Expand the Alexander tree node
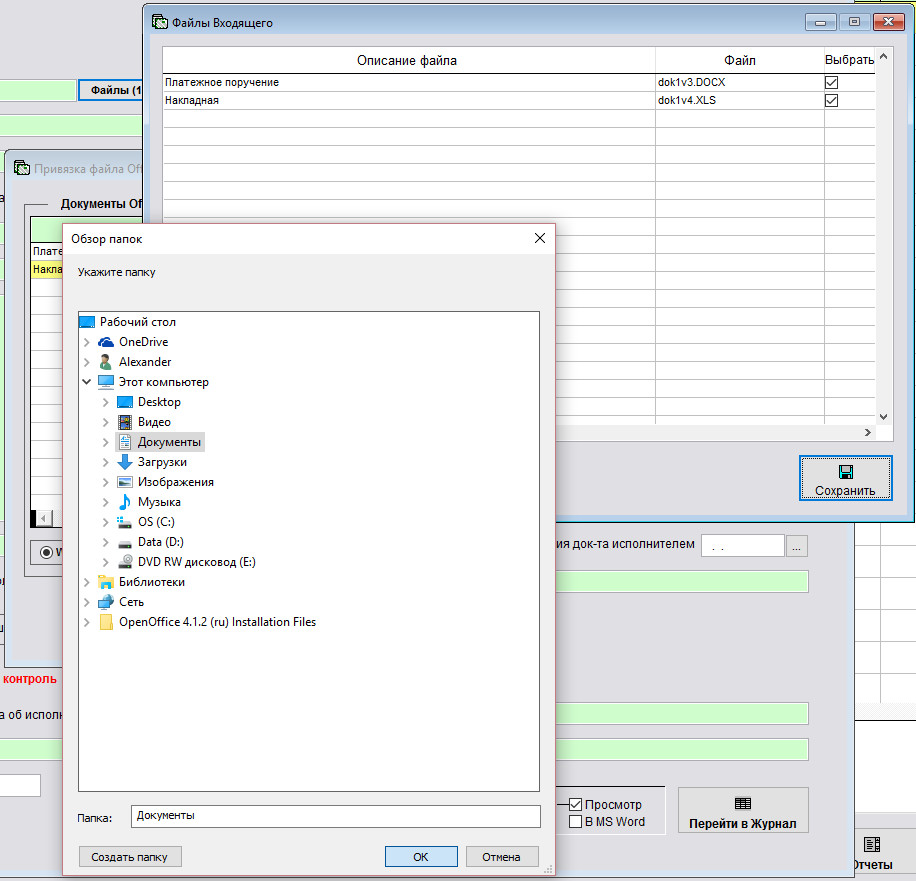 coord(86,362)
